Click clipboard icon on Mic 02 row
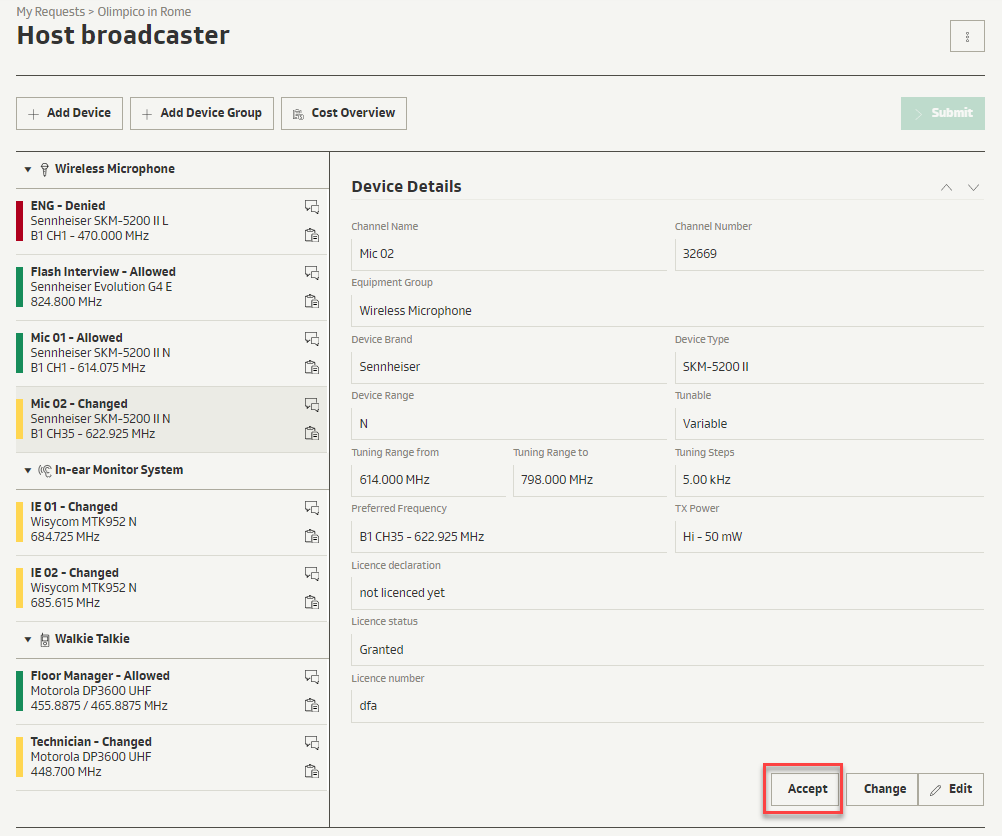This screenshot has height=836, width=1002. pyautogui.click(x=312, y=433)
